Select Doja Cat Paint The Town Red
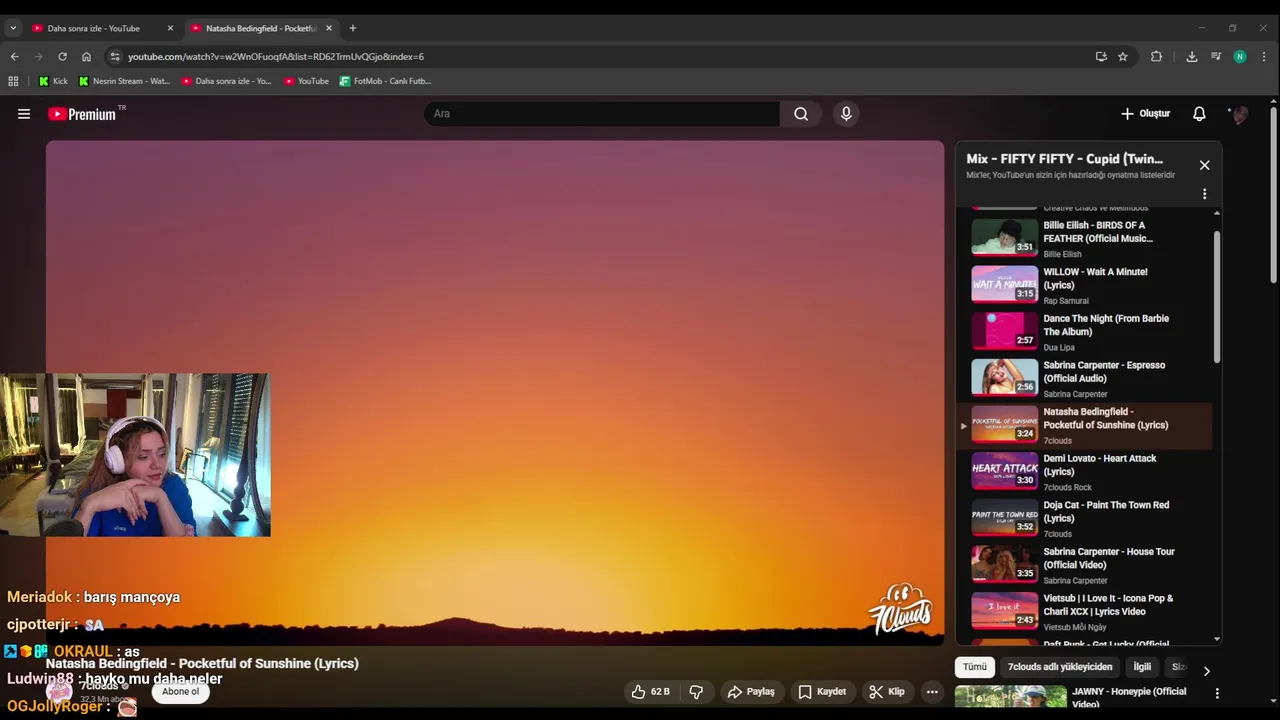Screen dimensions: 1280x720 pos(1085,519)
